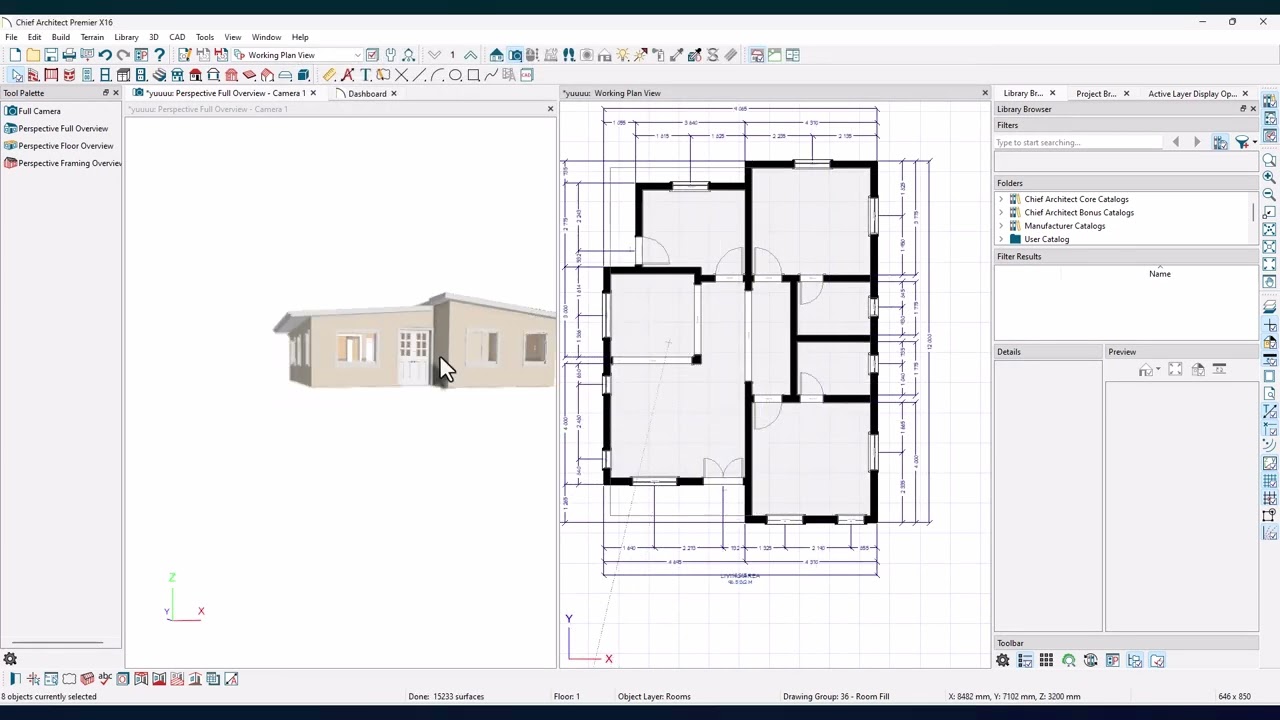Expand Manufacturer Catalogs folder
Image resolution: width=1280 pixels, height=720 pixels.
[1001, 226]
